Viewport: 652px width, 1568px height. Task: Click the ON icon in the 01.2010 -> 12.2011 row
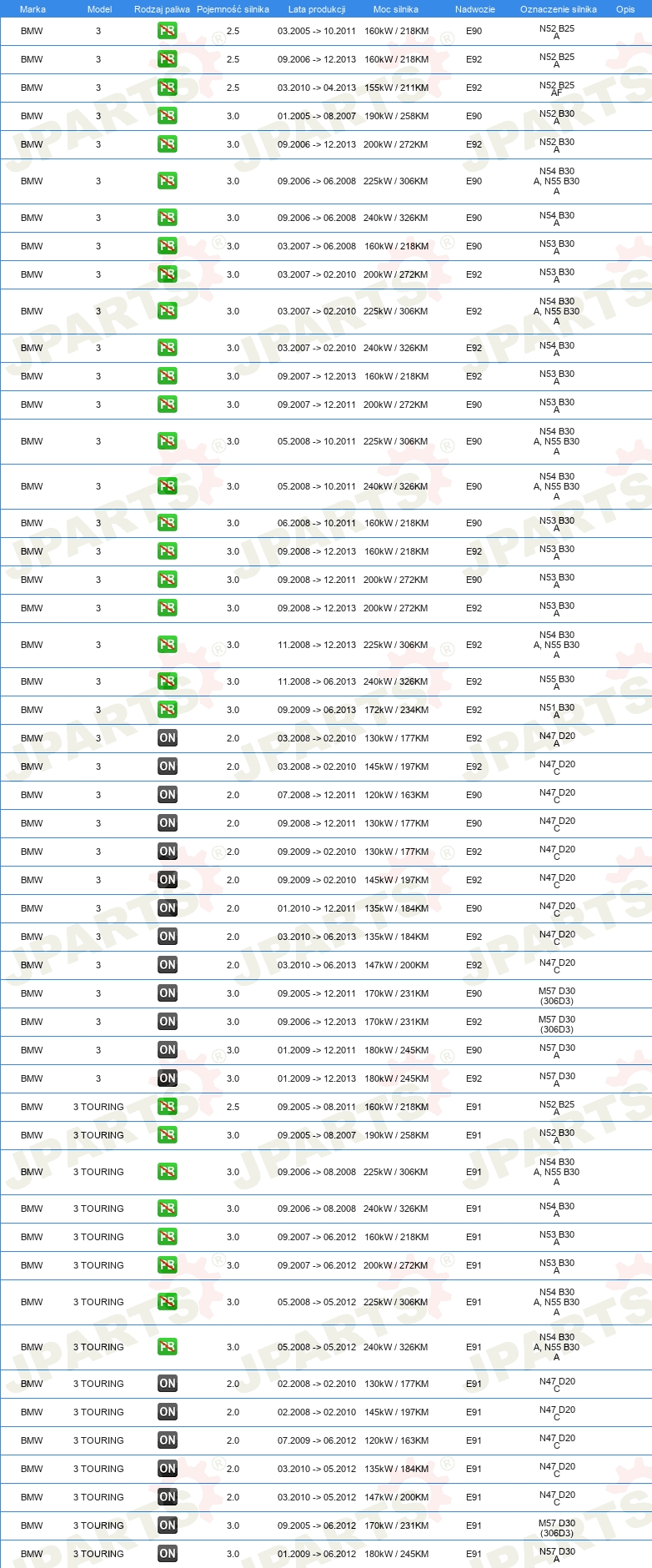[x=168, y=908]
